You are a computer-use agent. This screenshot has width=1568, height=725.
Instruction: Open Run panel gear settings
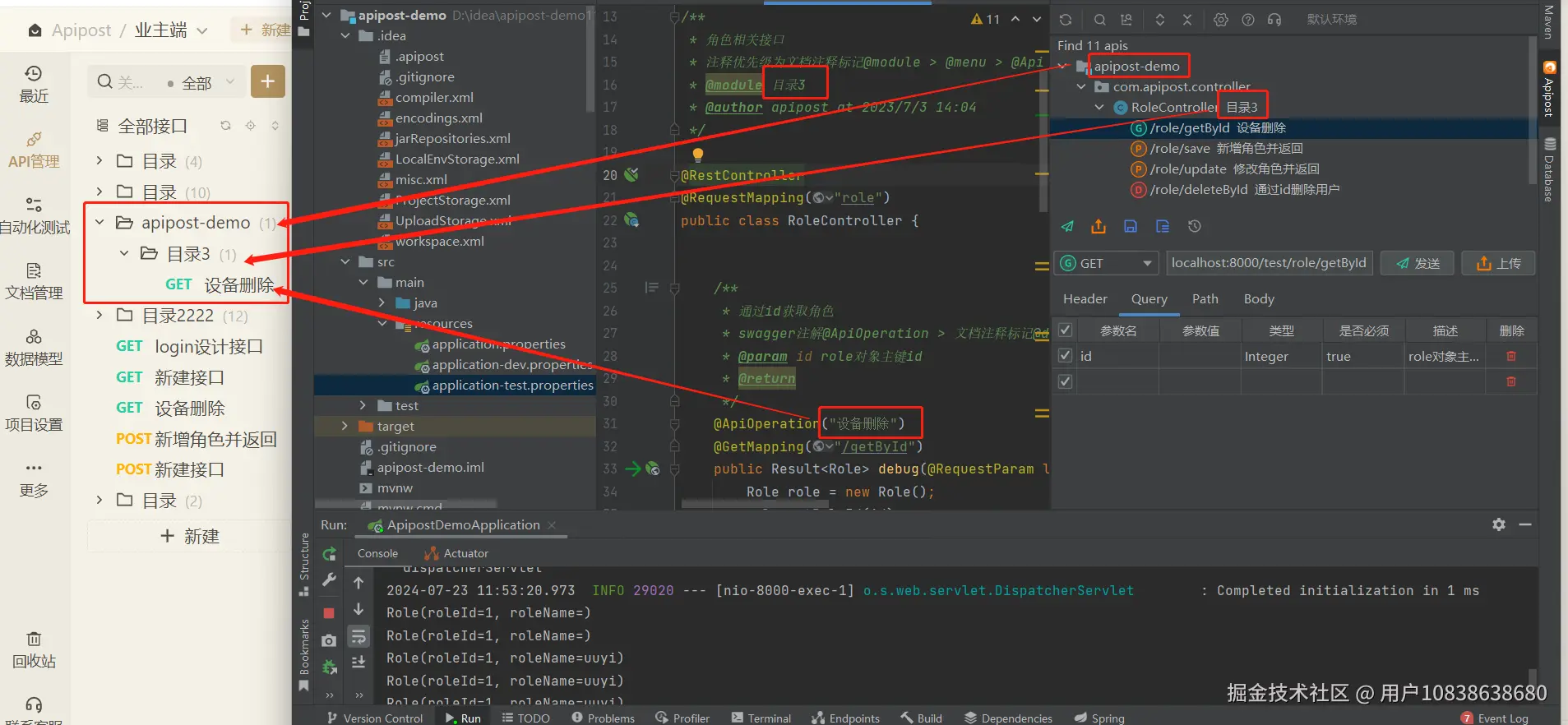pyautogui.click(x=1499, y=524)
